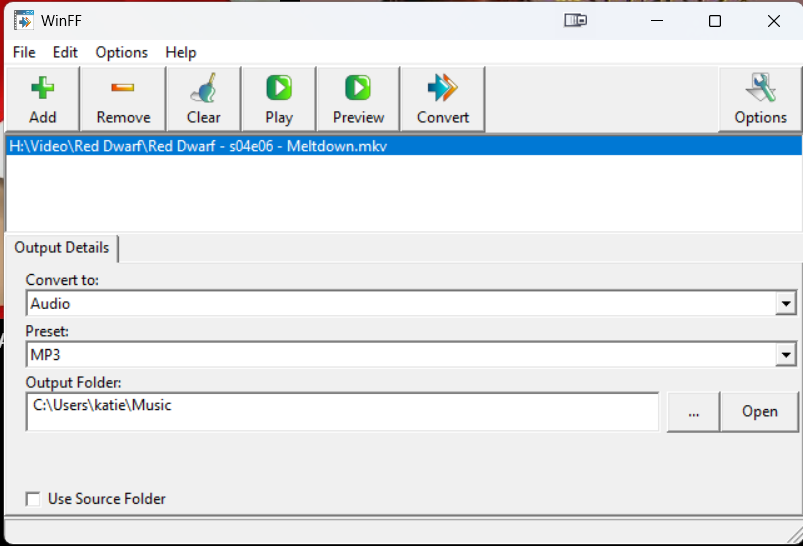Play the selected video file
Image resolution: width=803 pixels, height=546 pixels.
[279, 89]
